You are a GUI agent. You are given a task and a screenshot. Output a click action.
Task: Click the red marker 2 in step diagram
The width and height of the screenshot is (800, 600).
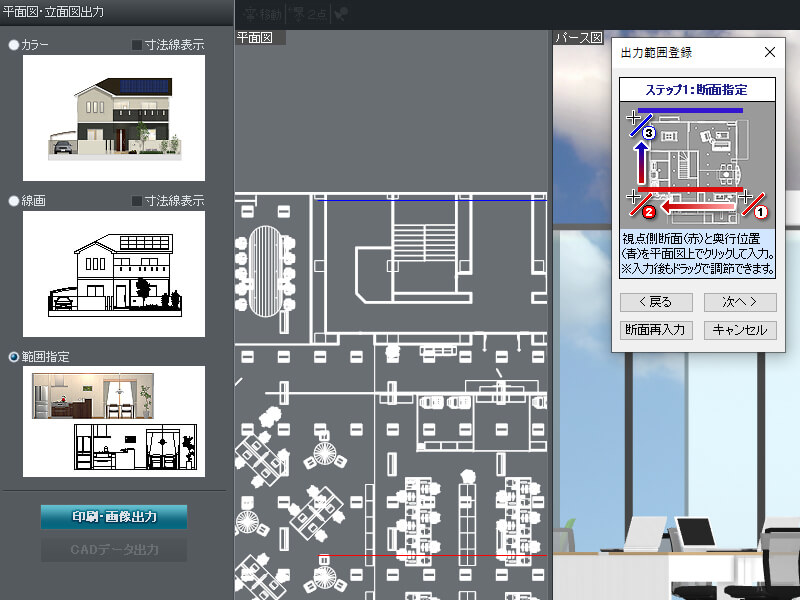(x=648, y=211)
